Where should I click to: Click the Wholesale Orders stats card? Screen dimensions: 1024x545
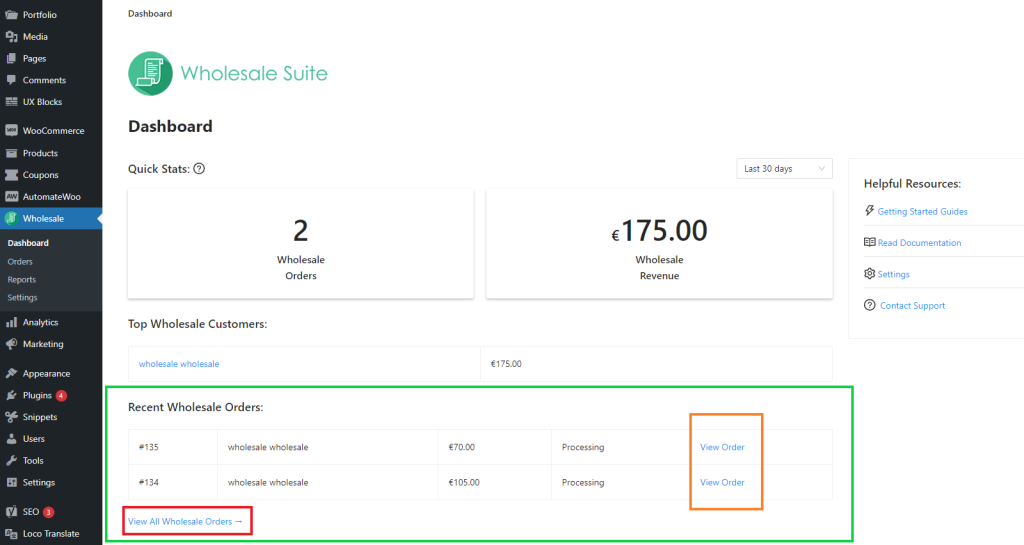coord(300,243)
